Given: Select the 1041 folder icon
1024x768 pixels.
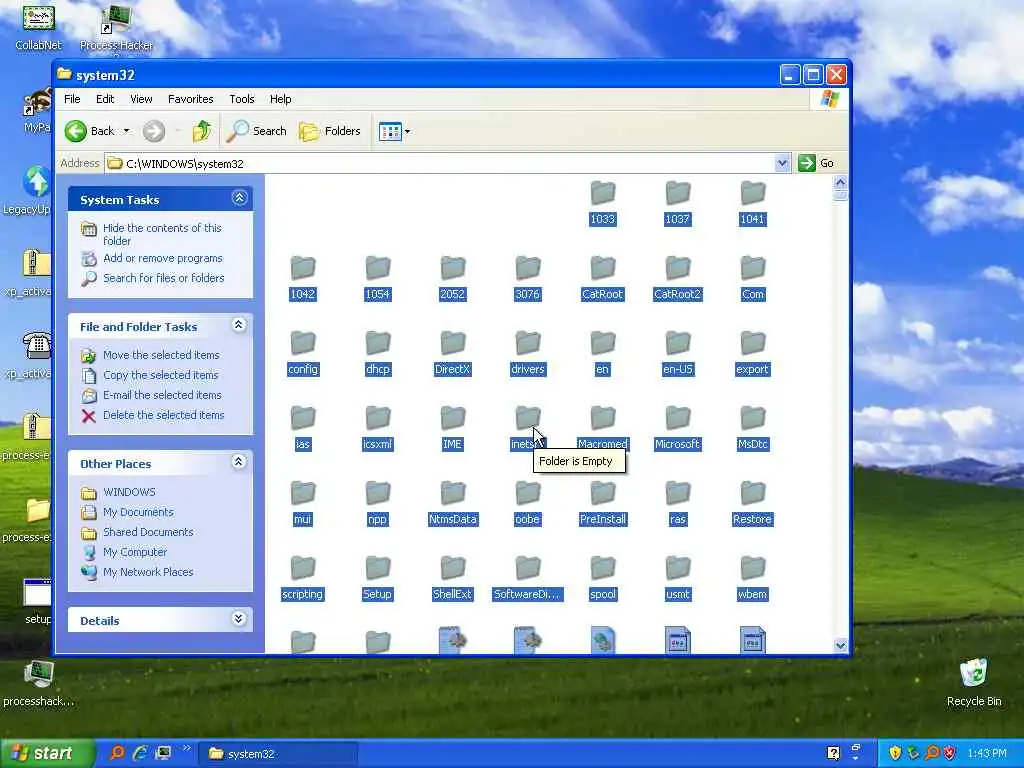Looking at the screenshot, I should [752, 193].
